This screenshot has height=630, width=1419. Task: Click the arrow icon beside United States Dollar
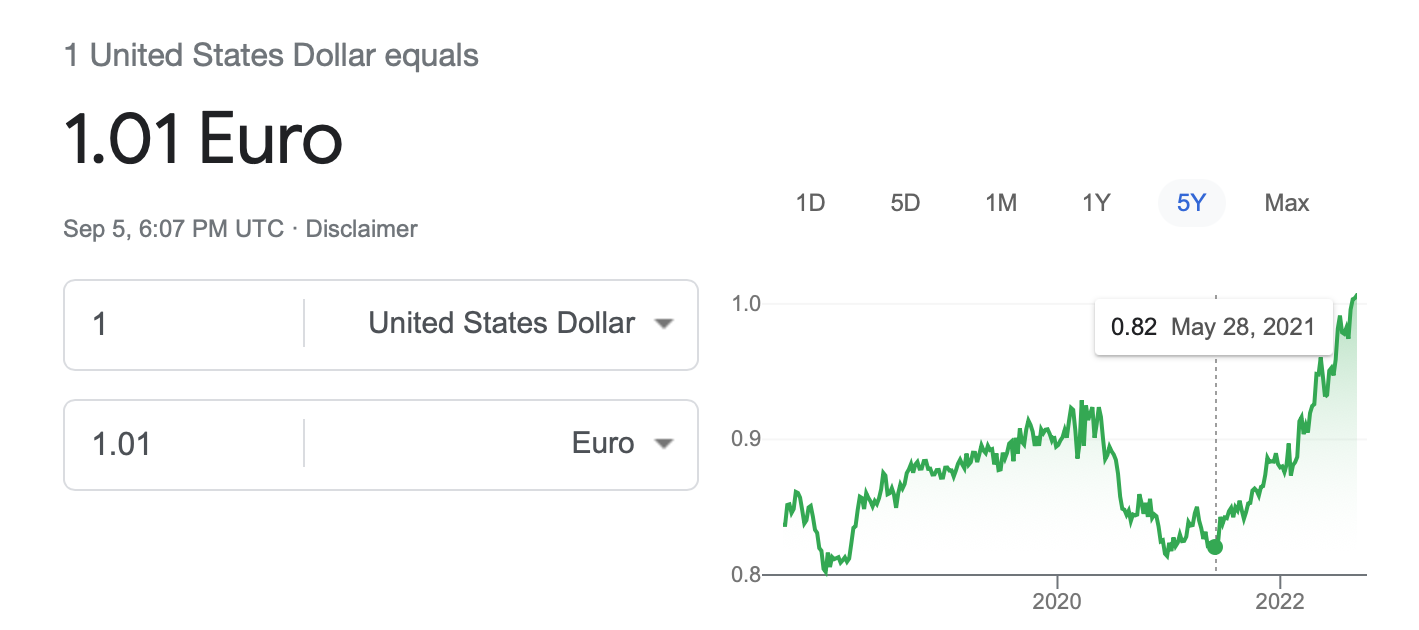click(662, 324)
